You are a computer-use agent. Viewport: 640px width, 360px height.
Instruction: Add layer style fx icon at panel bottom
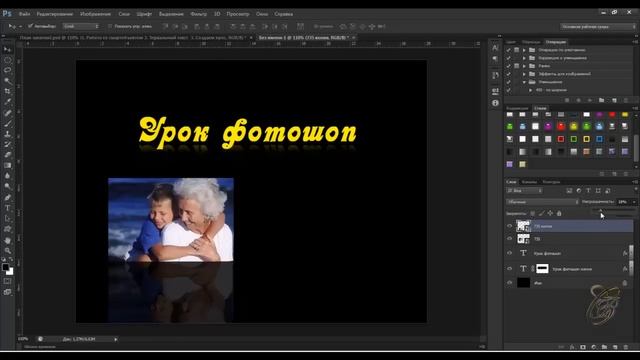pyautogui.click(x=572, y=347)
